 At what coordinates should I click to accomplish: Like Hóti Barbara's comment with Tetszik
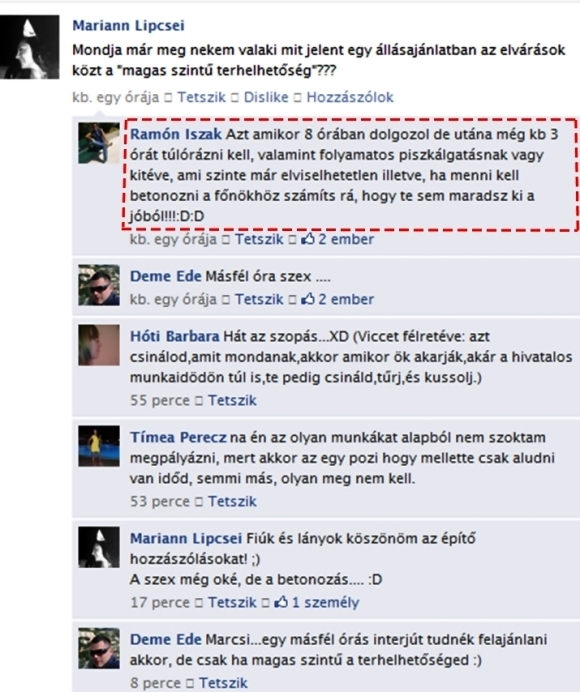pos(232,400)
